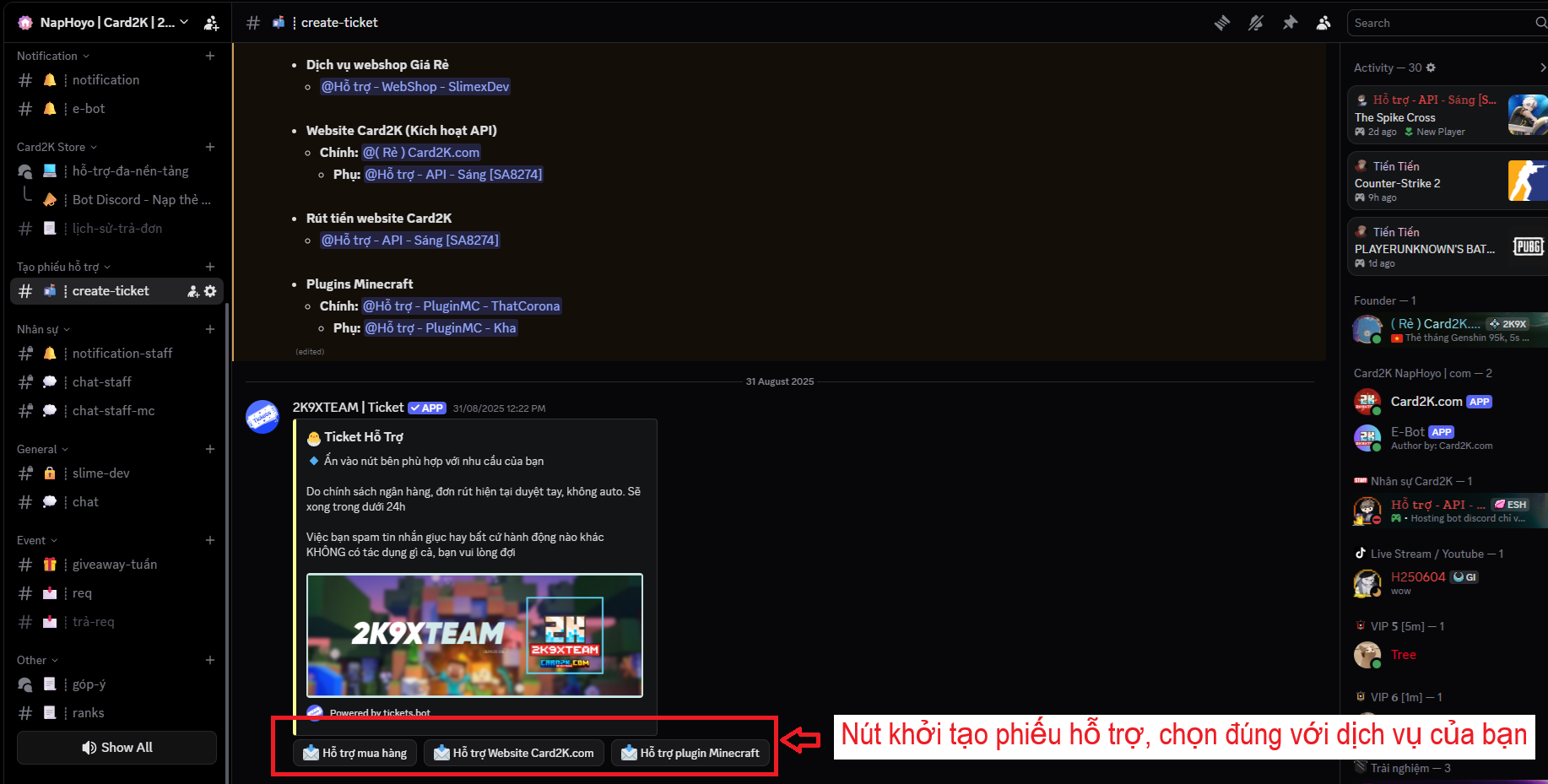Switch to the giveaway-tuần channel
Screen dimensions: 1548x784
114,565
